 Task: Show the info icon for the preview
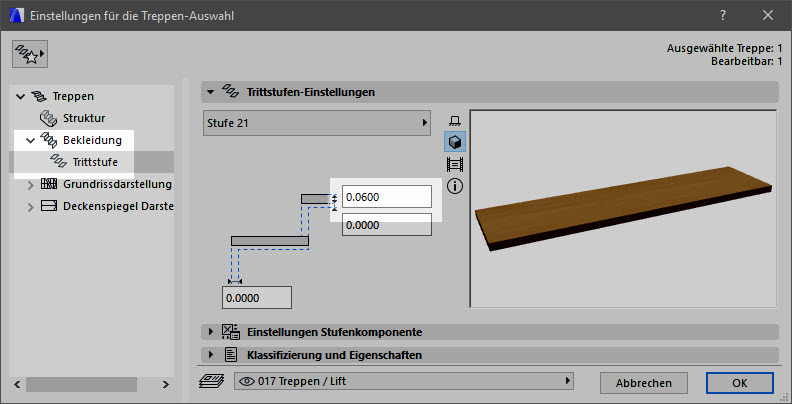click(x=455, y=186)
